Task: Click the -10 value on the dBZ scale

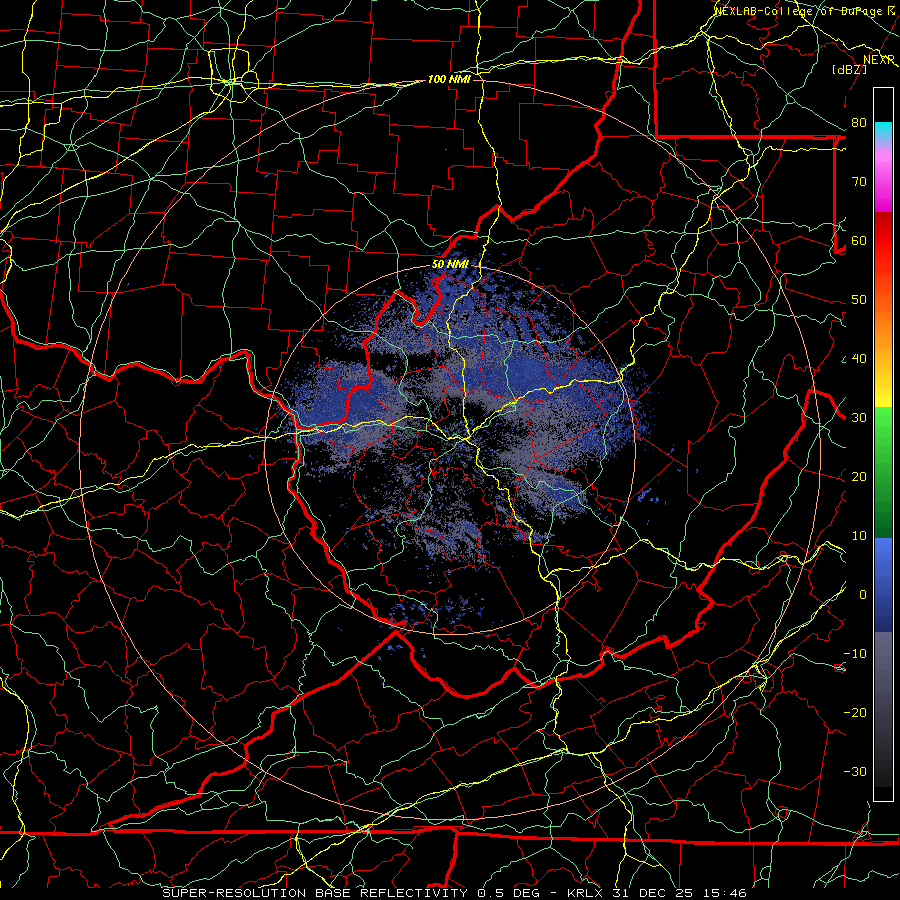Action: click(x=855, y=654)
